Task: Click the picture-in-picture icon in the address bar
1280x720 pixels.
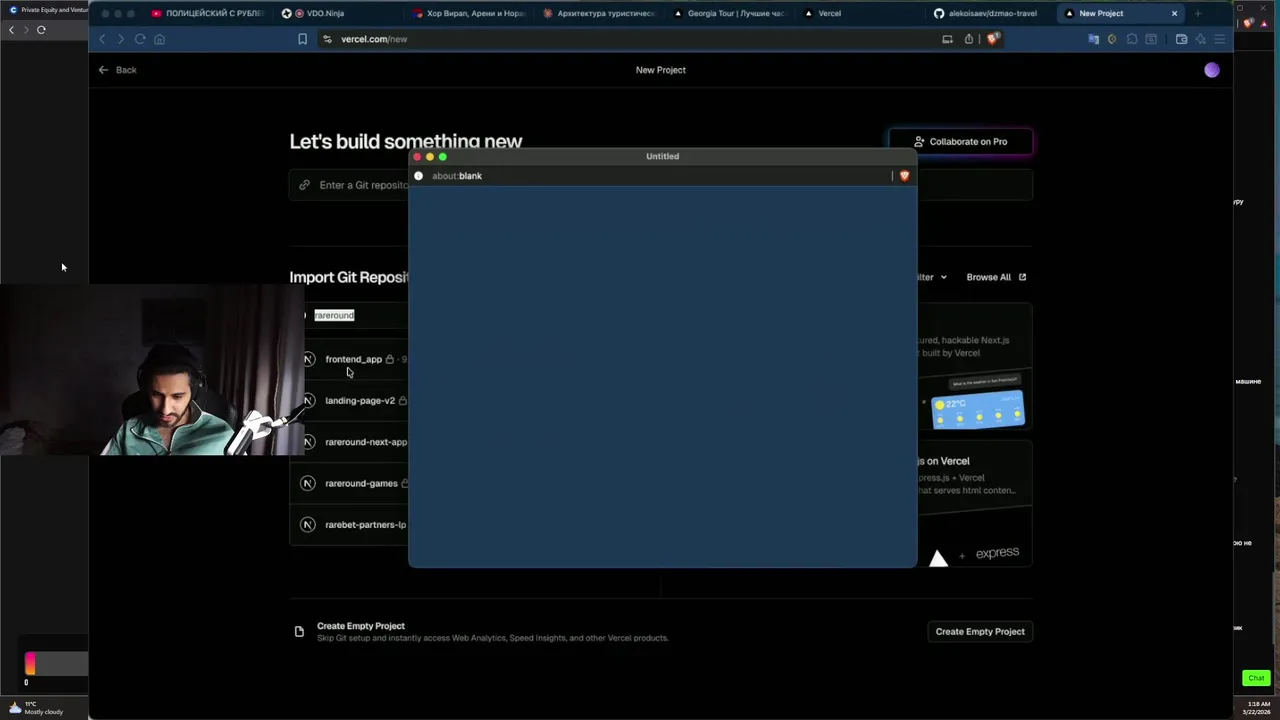Action: (947, 39)
